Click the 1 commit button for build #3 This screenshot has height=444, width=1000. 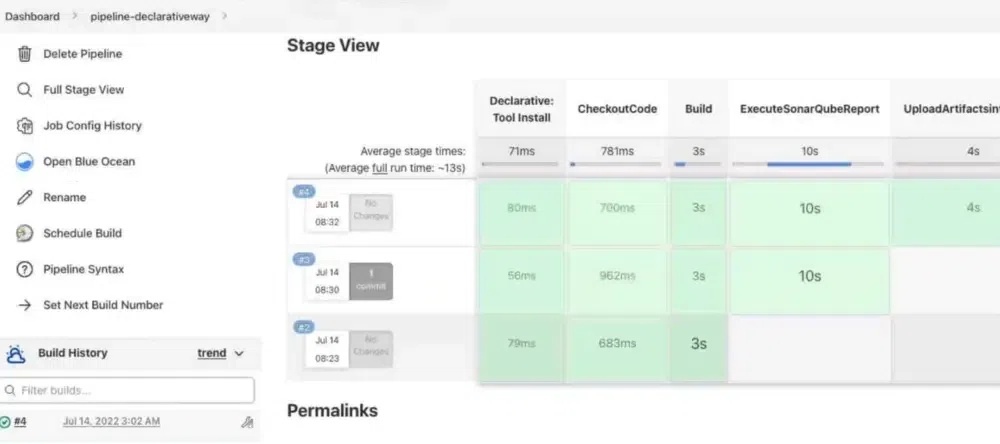pos(371,280)
